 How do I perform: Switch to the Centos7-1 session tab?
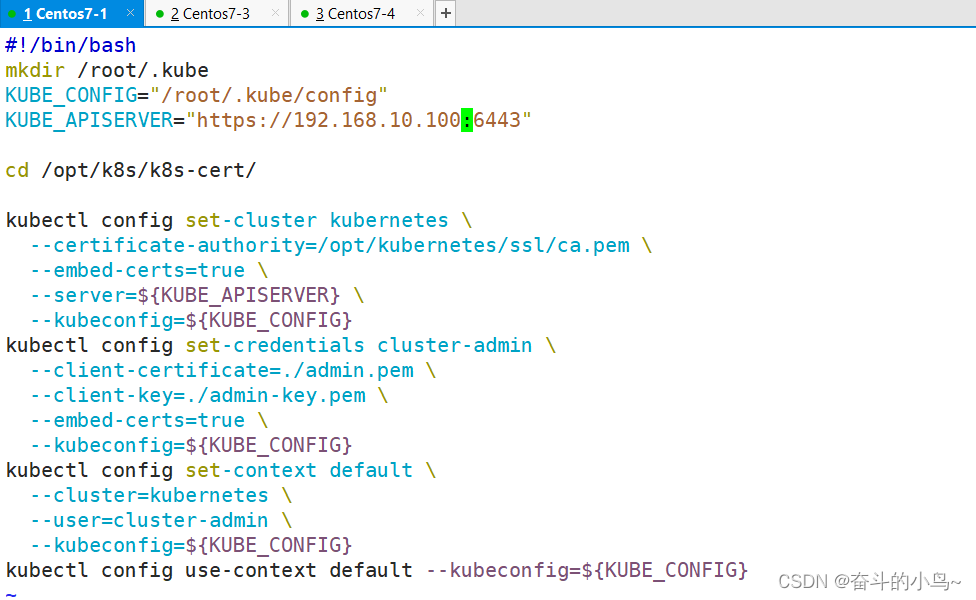pos(72,13)
